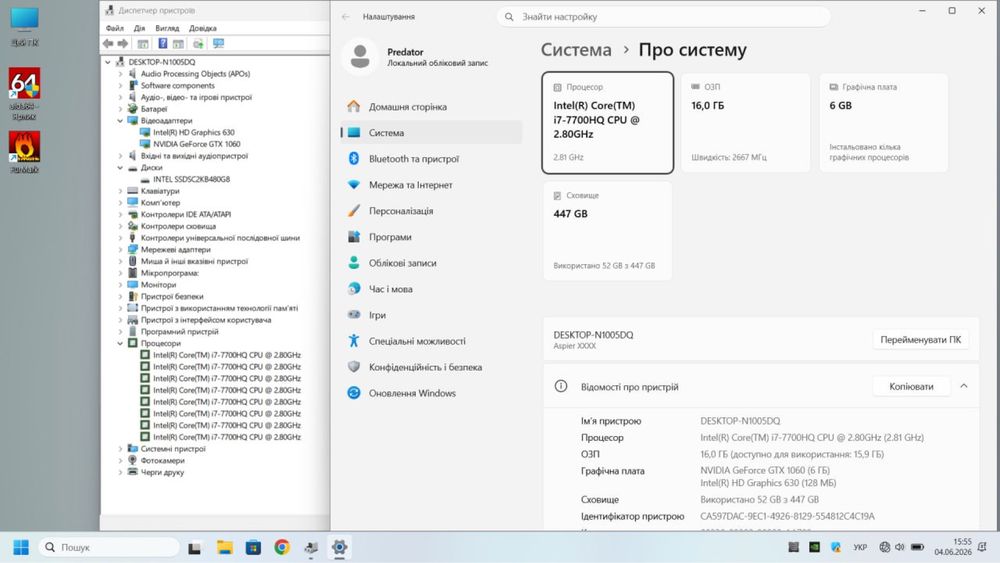Screen dimensions: 1000x563
Task: Open the Довідка menu in Device Manager
Action: click(x=203, y=28)
